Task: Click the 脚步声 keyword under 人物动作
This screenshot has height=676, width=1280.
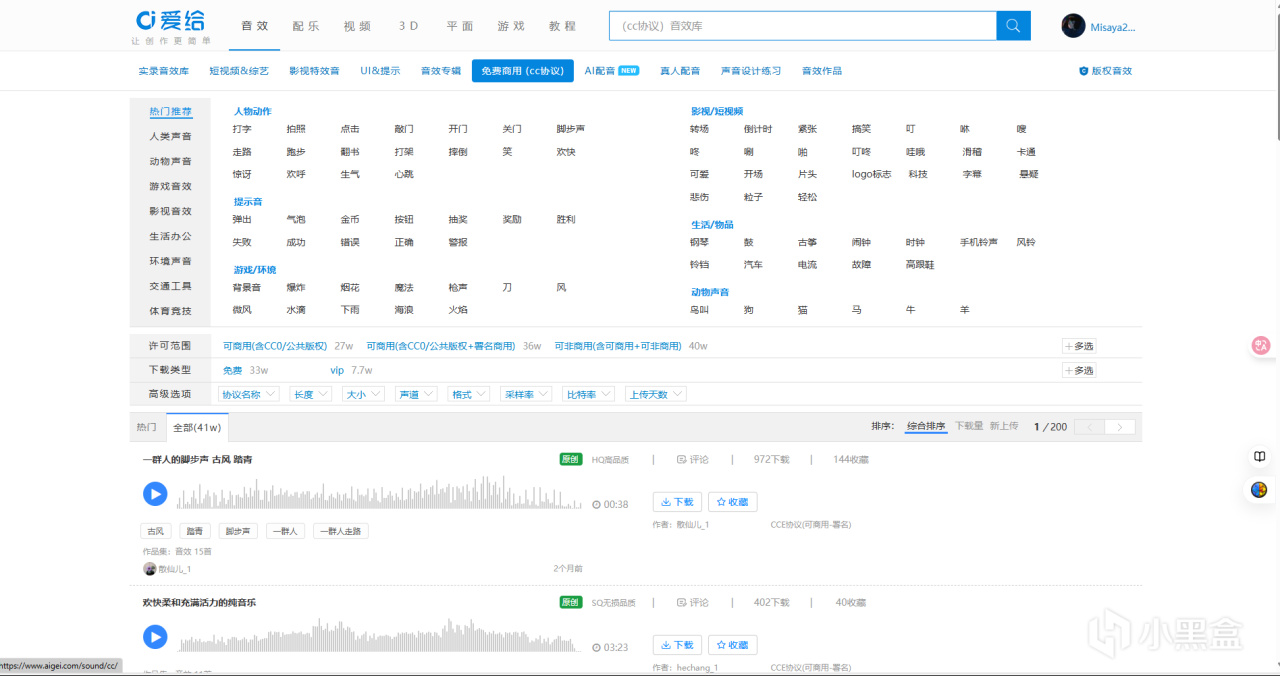Action: coord(571,129)
